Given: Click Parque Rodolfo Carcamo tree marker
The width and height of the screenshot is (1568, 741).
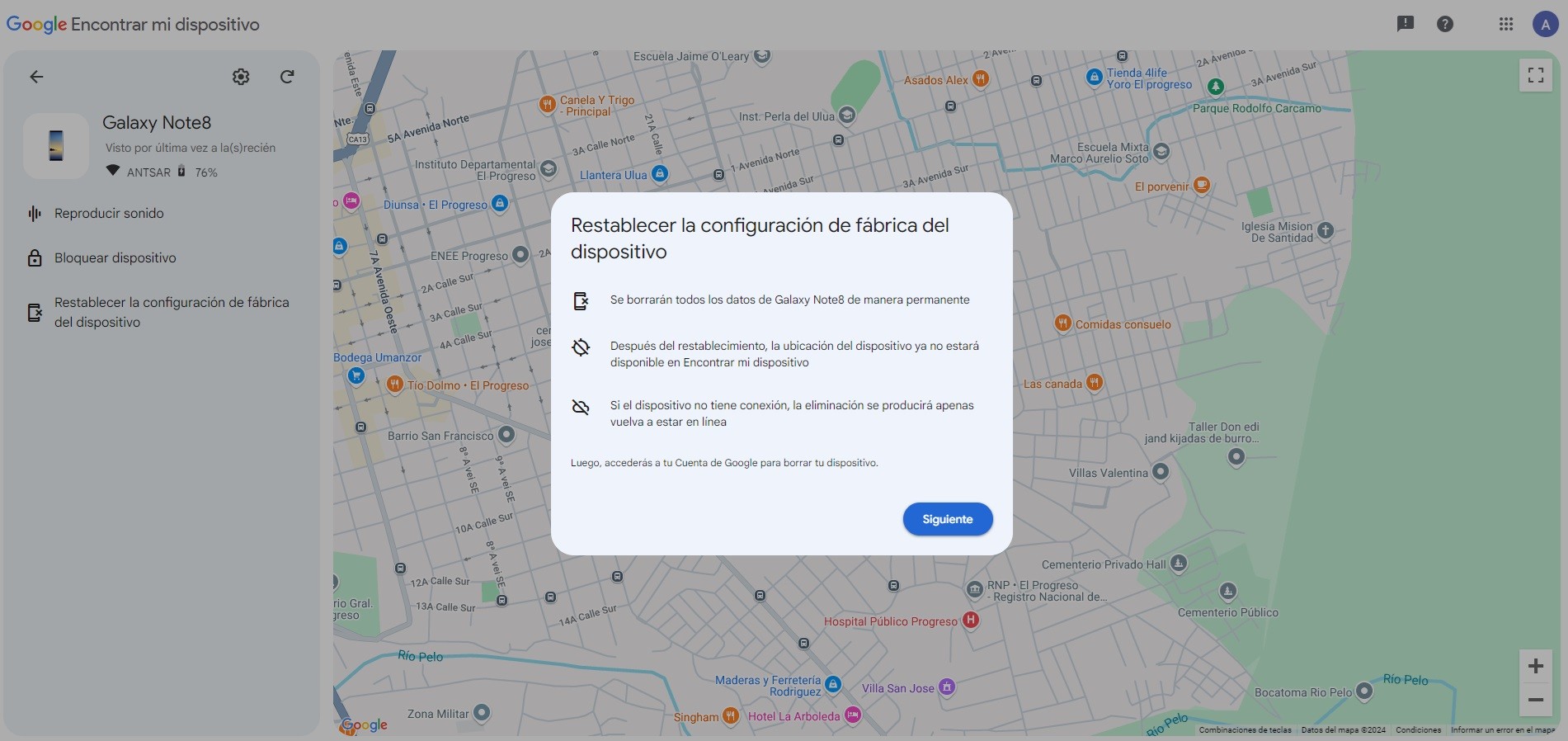Looking at the screenshot, I should point(1216,87).
